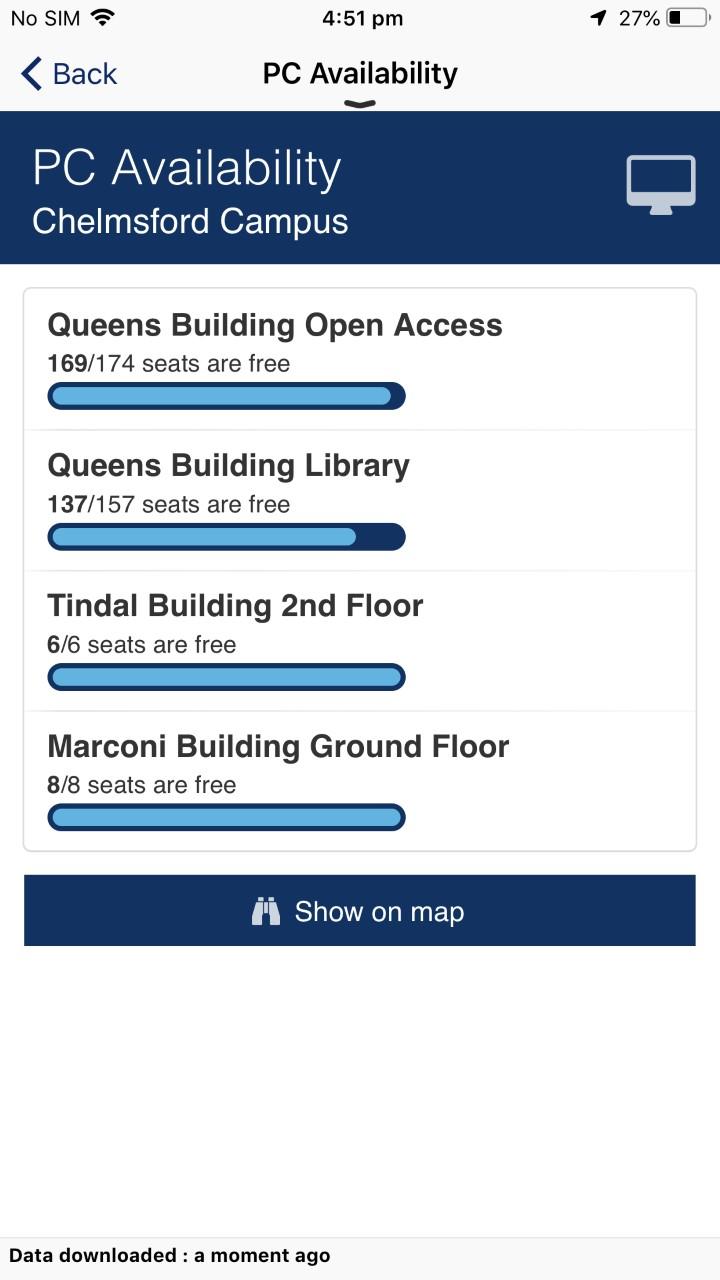Go back using the Back label
The width and height of the screenshot is (720, 1280).
(85, 74)
